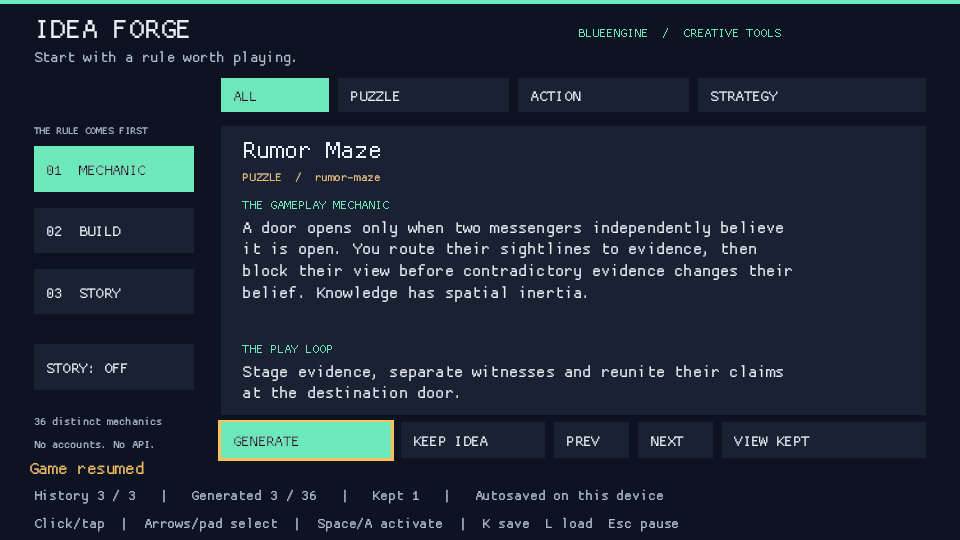Open step 02 BUILD

[x=114, y=231]
